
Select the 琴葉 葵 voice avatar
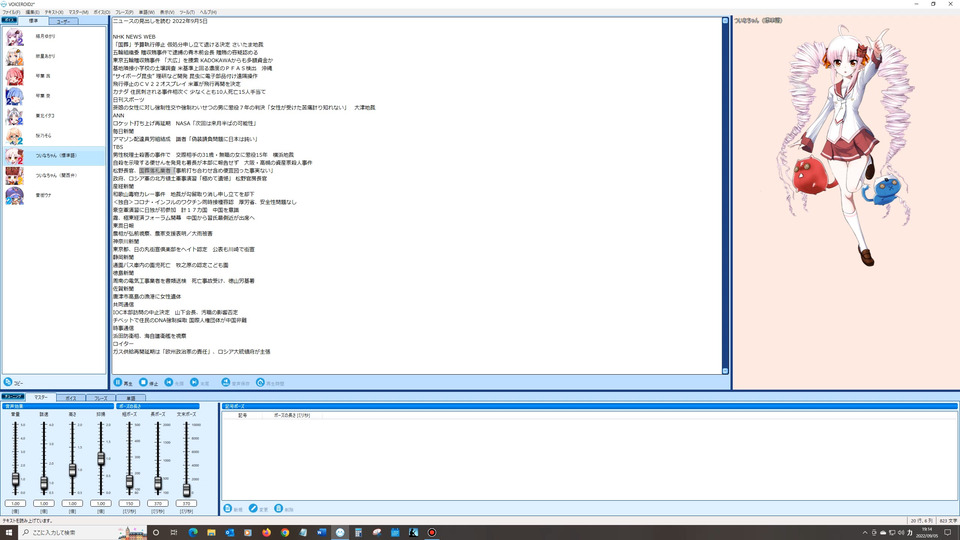pyautogui.click(x=14, y=96)
